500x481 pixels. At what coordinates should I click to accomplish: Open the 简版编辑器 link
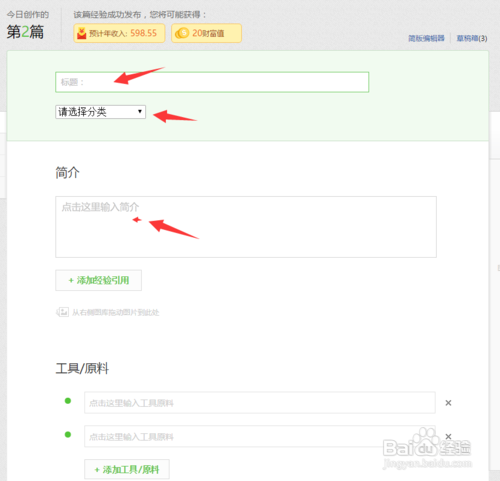tap(427, 38)
